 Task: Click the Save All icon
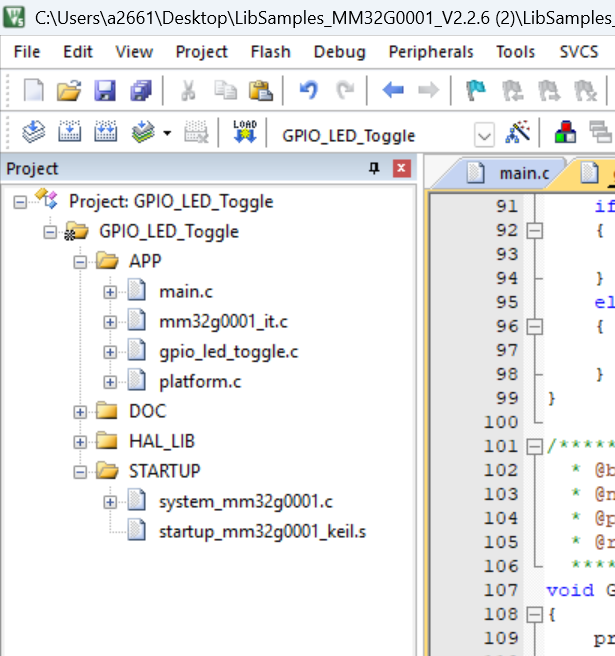(140, 91)
